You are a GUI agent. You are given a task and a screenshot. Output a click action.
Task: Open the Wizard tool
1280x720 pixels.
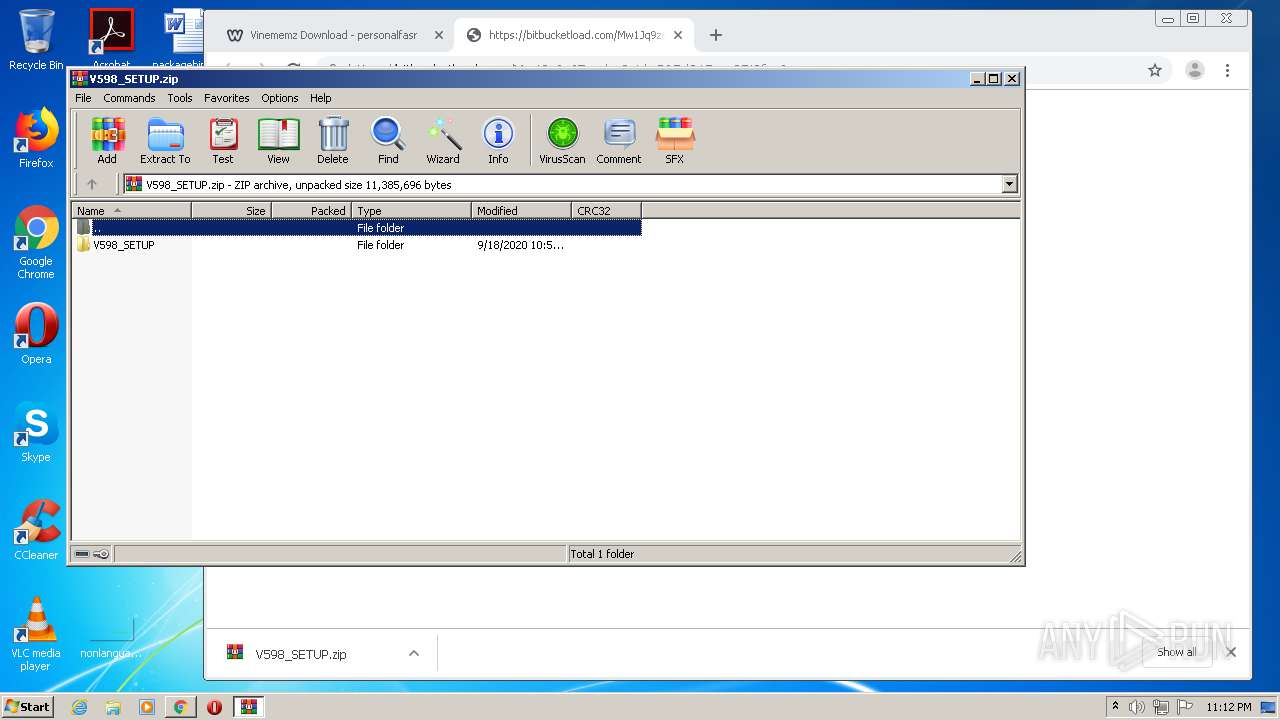443,140
